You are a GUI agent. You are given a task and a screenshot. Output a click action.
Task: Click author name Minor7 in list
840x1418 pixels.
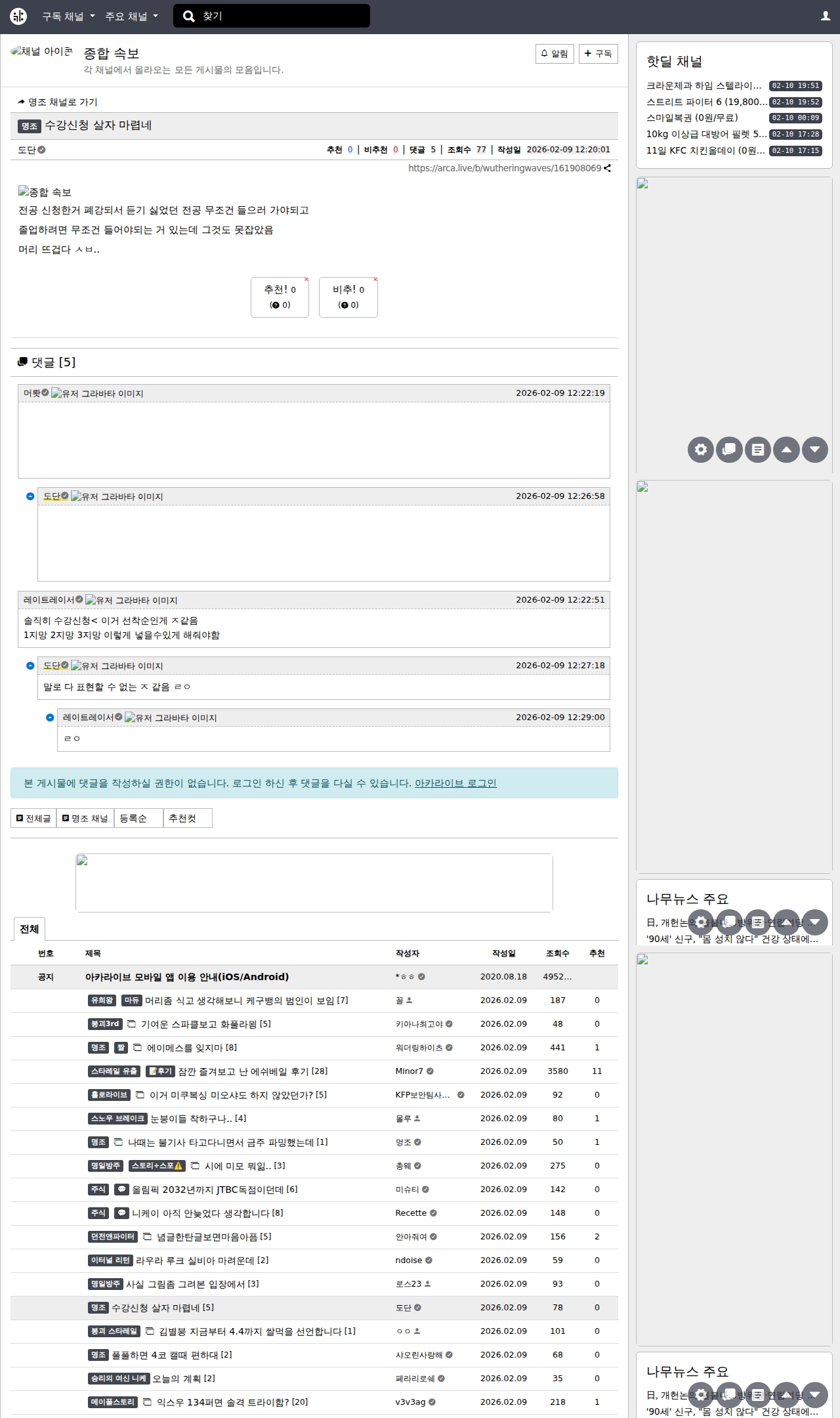409,1071
